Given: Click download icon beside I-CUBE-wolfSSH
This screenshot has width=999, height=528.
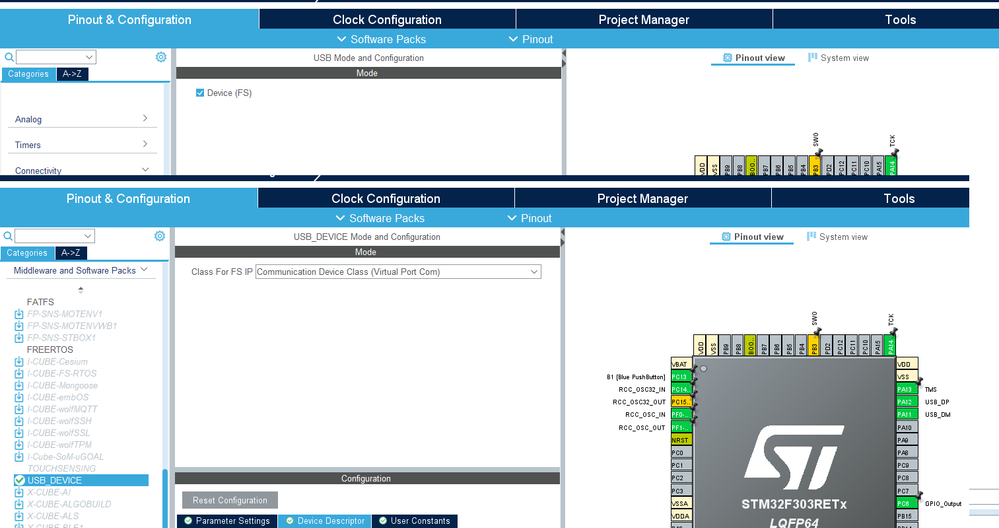Looking at the screenshot, I should (x=19, y=421).
